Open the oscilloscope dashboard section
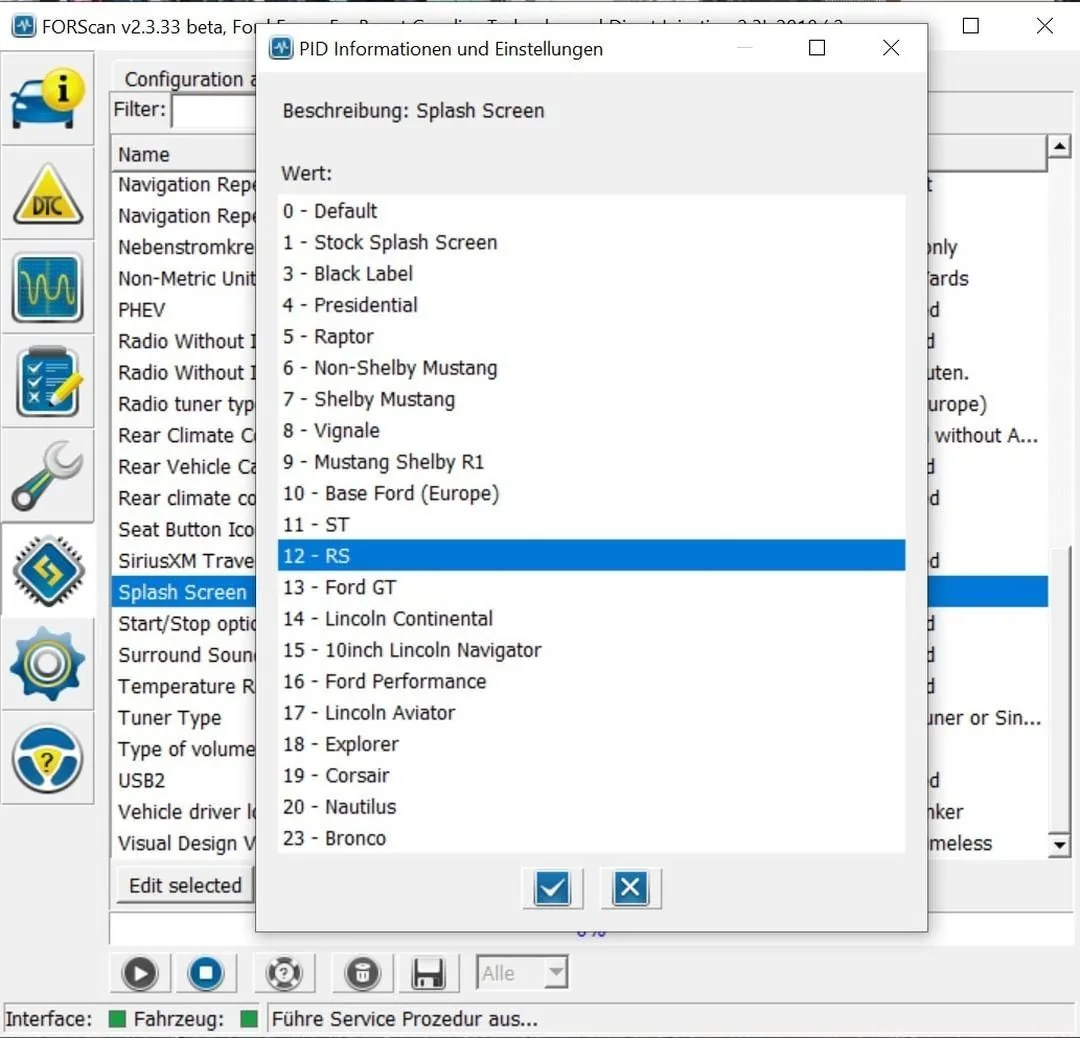The height and width of the screenshot is (1038, 1080). tap(48, 288)
